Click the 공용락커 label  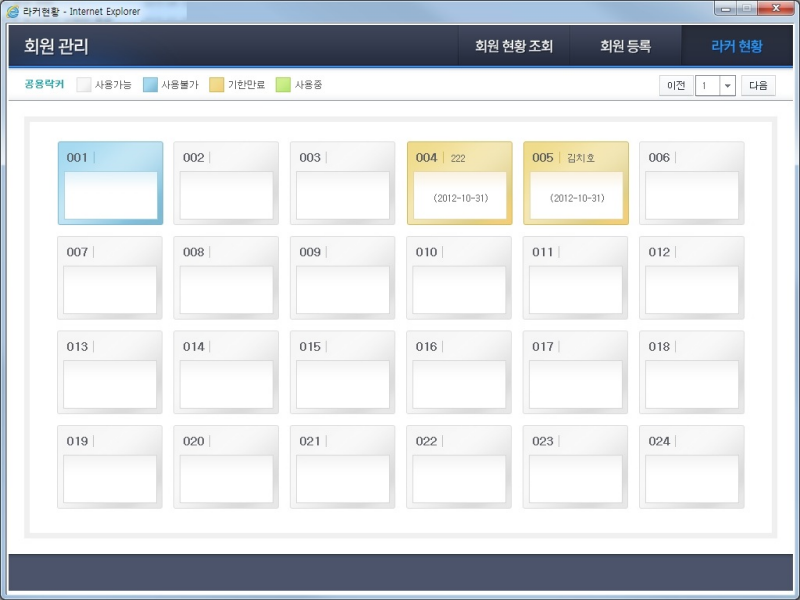(x=44, y=85)
